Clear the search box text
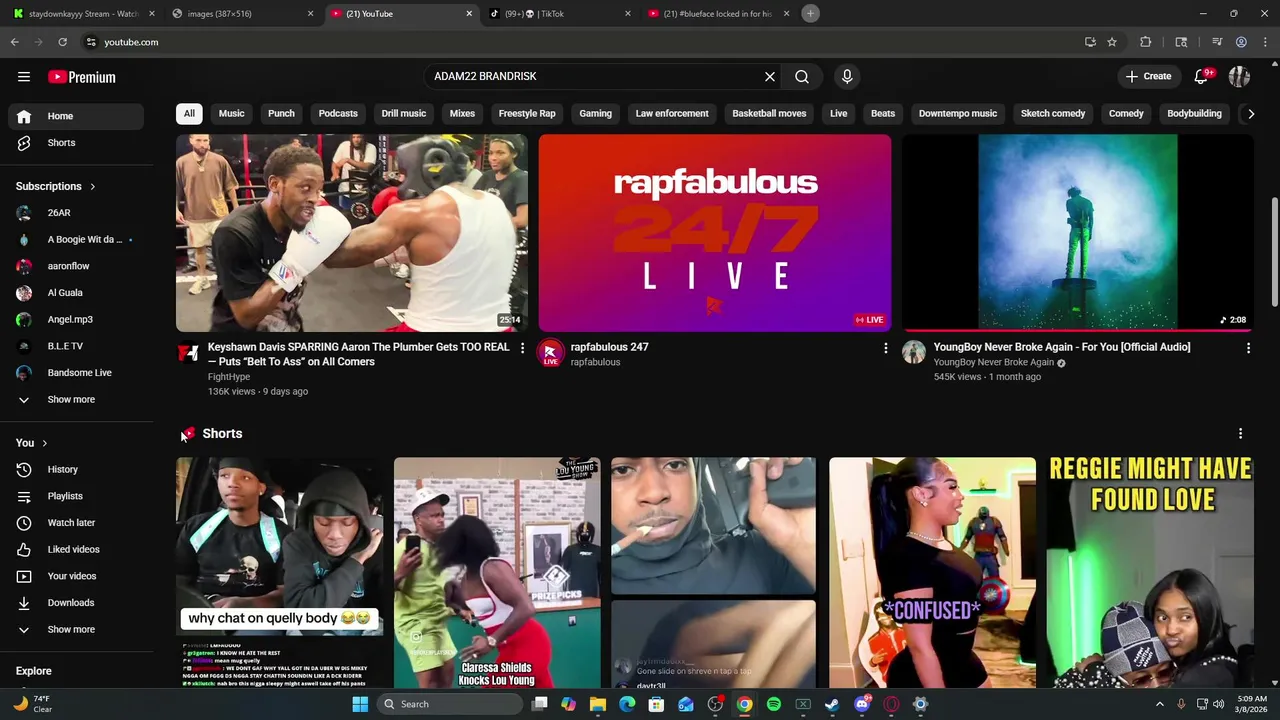1280x720 pixels. (770, 77)
